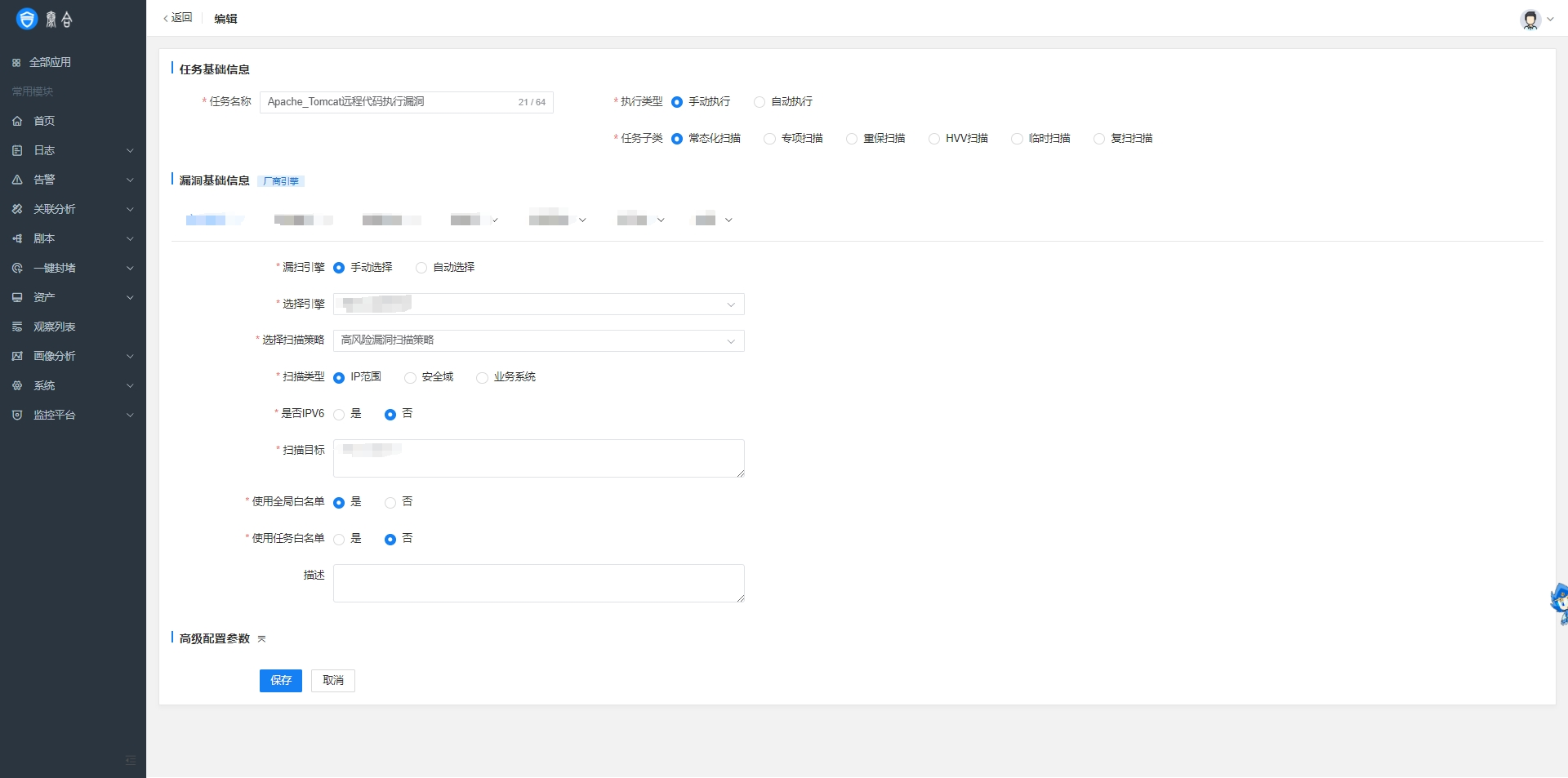Click the sidebar collapse icon at bottom
1568x778 pixels.
pos(131,760)
